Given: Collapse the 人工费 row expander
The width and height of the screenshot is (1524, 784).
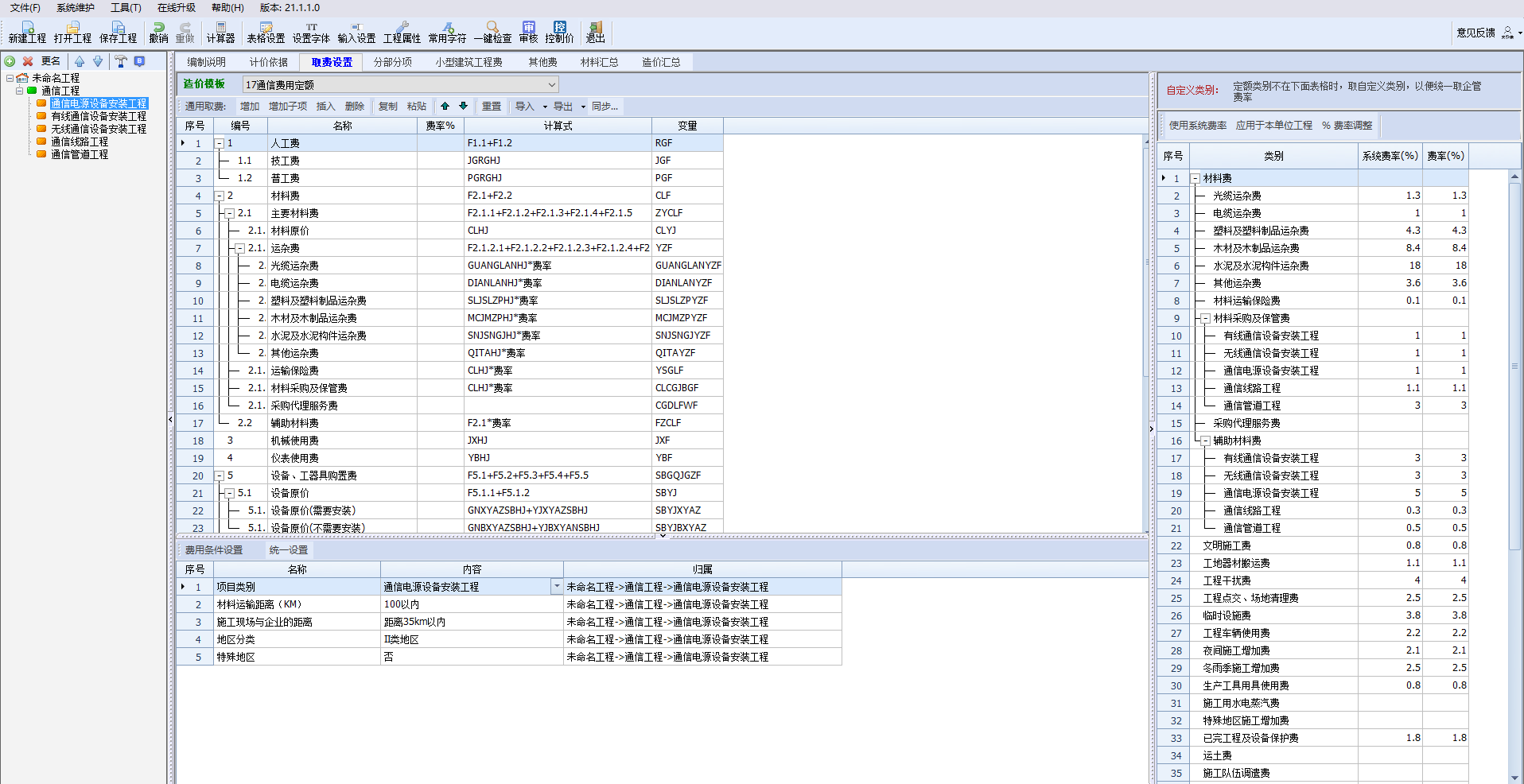Looking at the screenshot, I should [x=220, y=144].
